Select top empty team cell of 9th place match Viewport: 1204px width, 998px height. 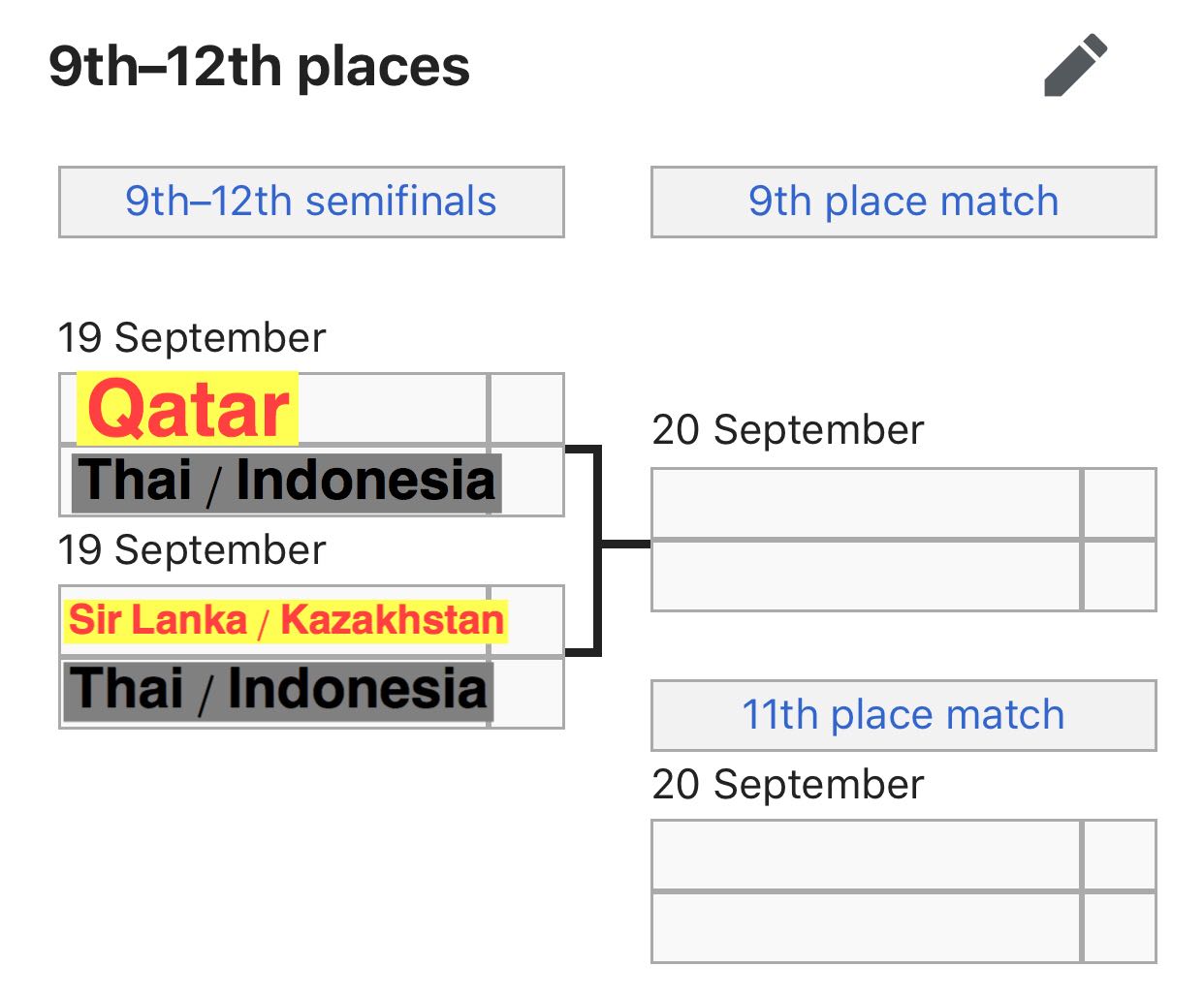(866, 503)
